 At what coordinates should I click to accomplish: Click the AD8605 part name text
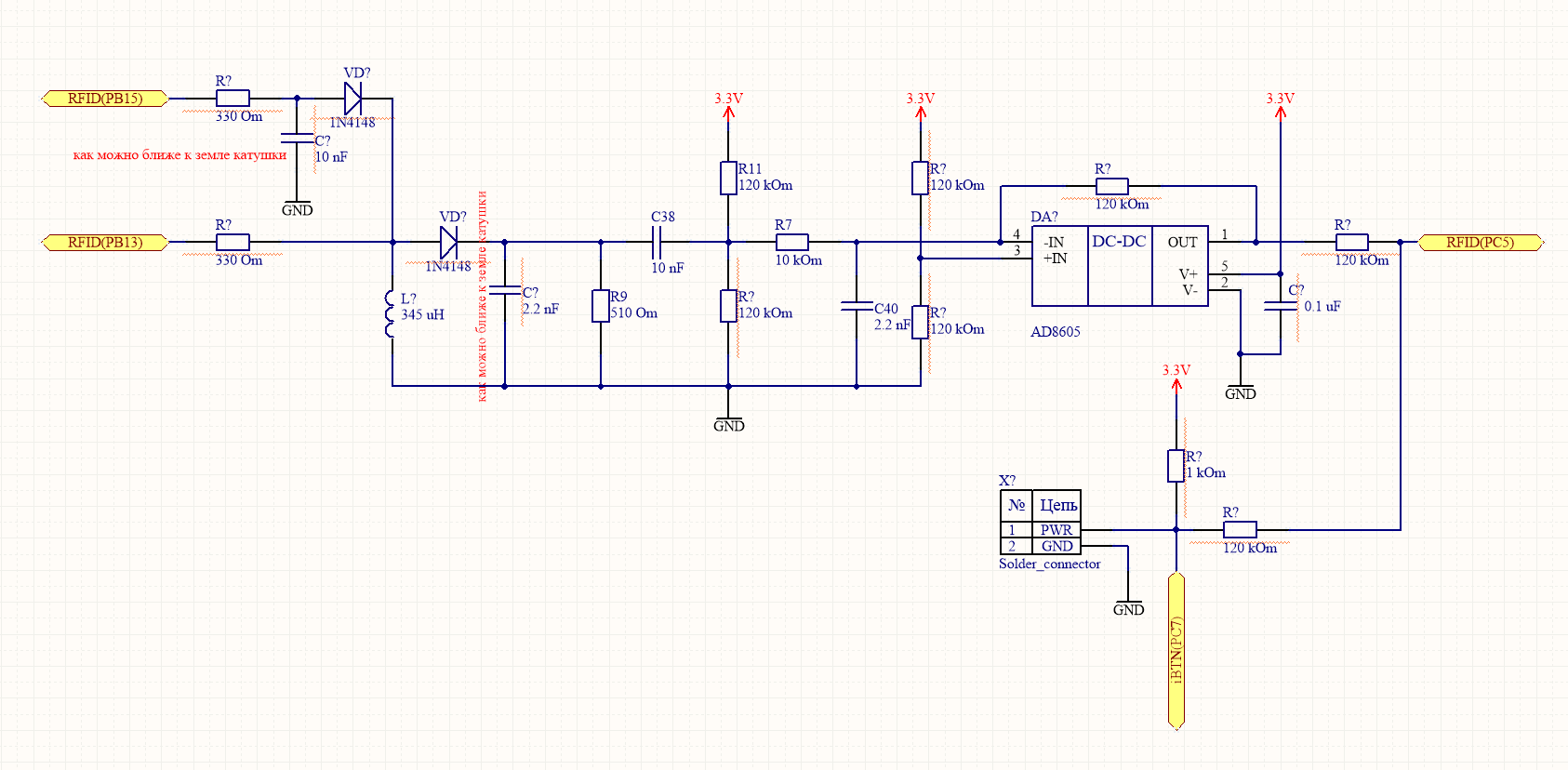1056,332
